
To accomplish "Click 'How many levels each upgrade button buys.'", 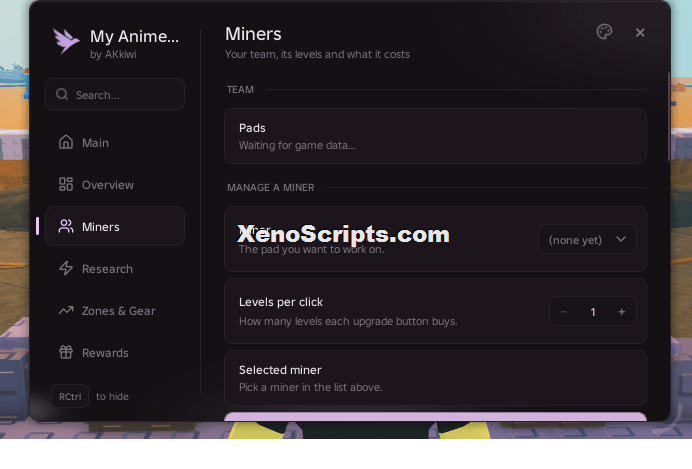I will 348,321.
